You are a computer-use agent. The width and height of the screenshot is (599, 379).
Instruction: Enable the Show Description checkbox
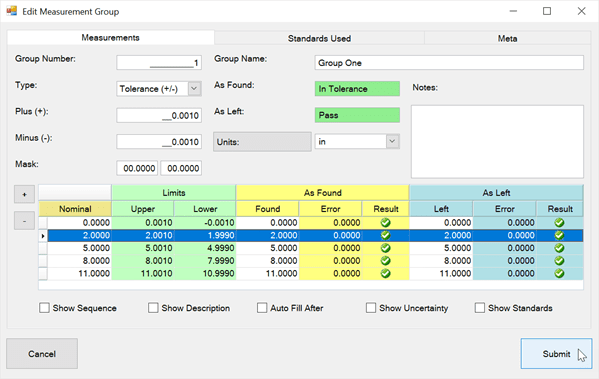(x=153, y=308)
